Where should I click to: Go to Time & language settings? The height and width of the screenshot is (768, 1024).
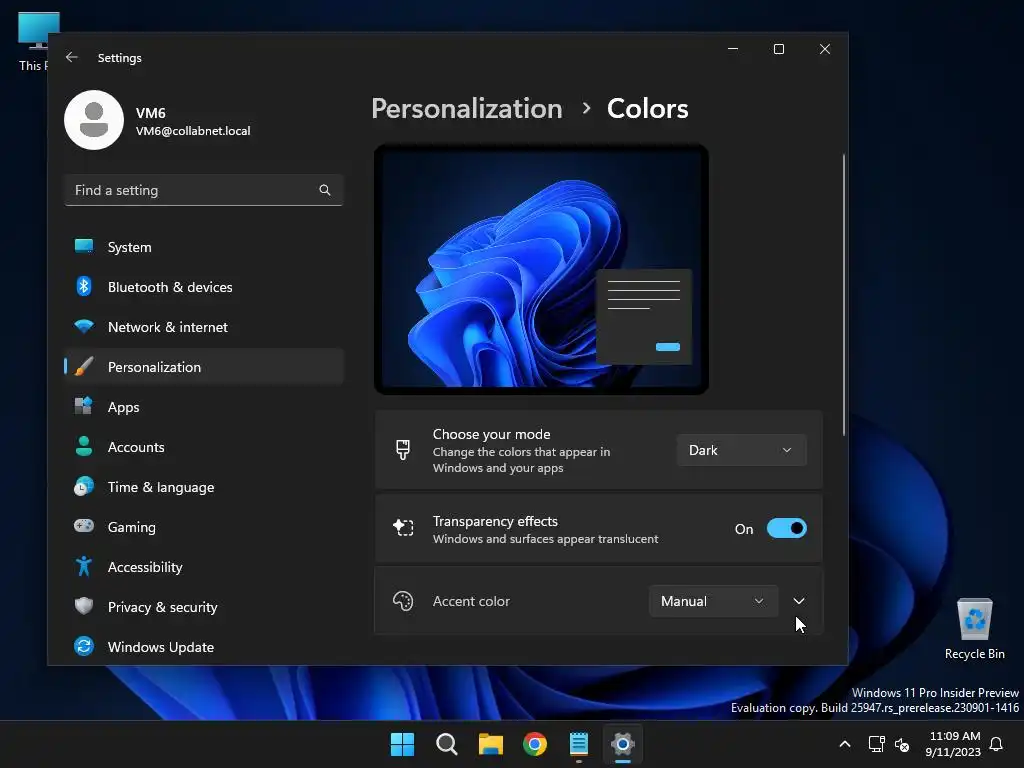click(204, 487)
